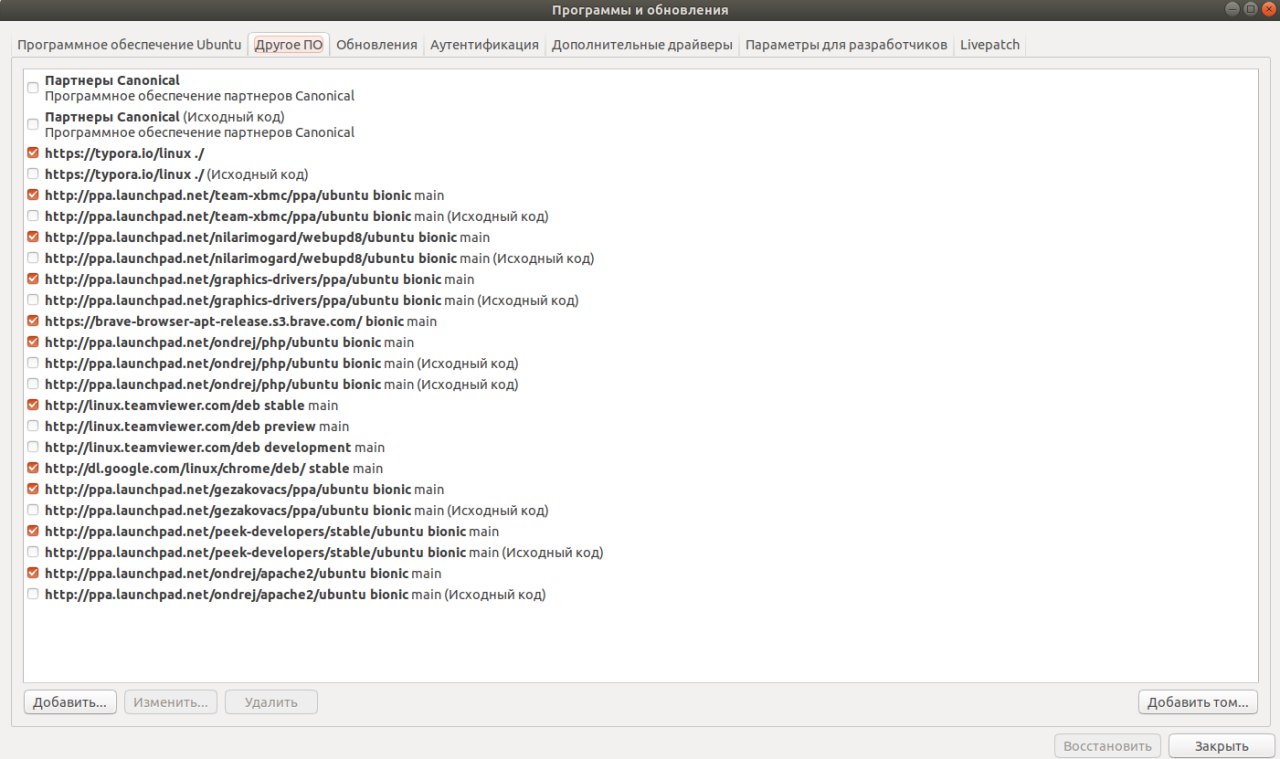
Task: Click the Удалить button
Action: (x=271, y=702)
